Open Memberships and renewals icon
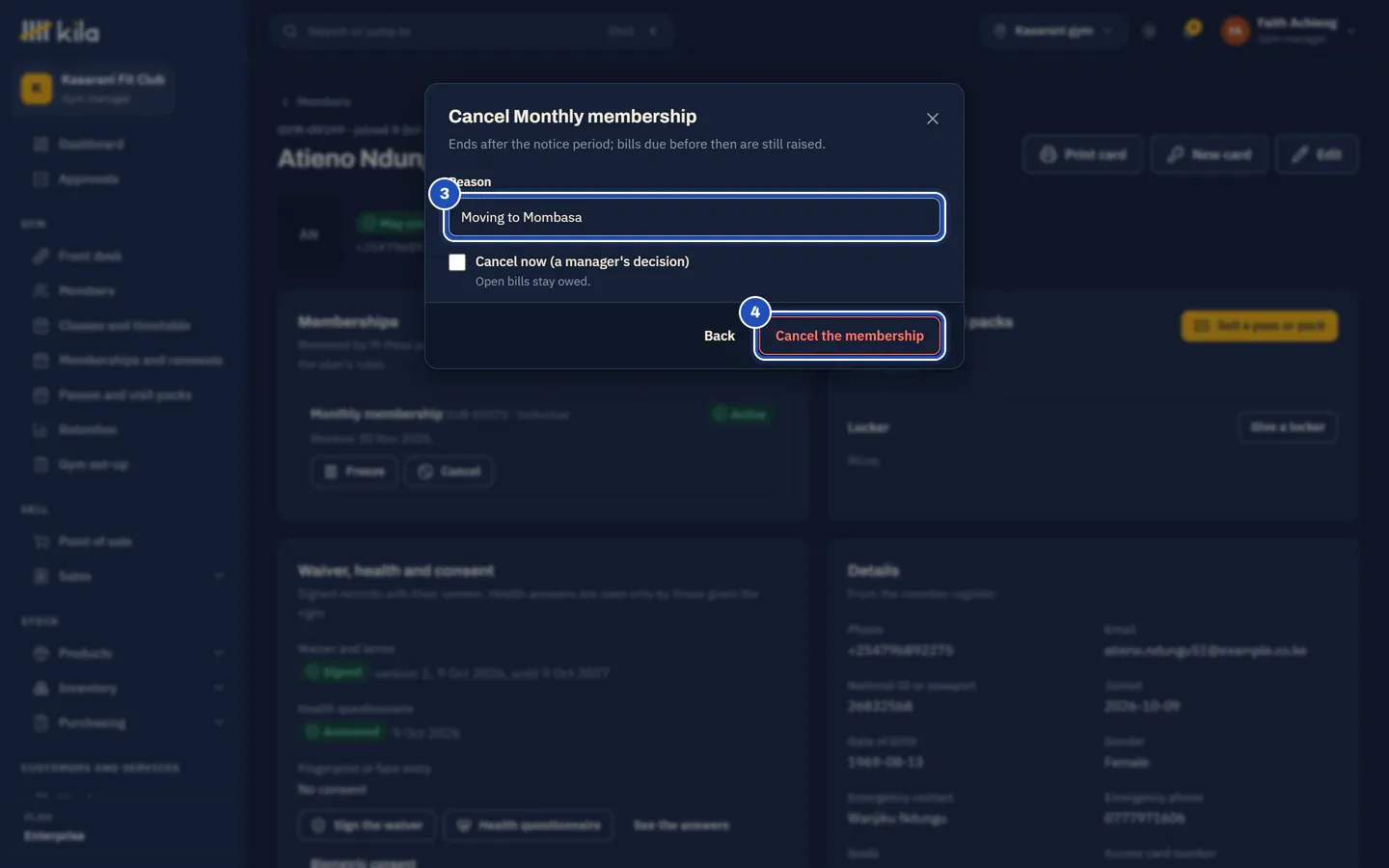The image size is (1389, 868). click(41, 360)
